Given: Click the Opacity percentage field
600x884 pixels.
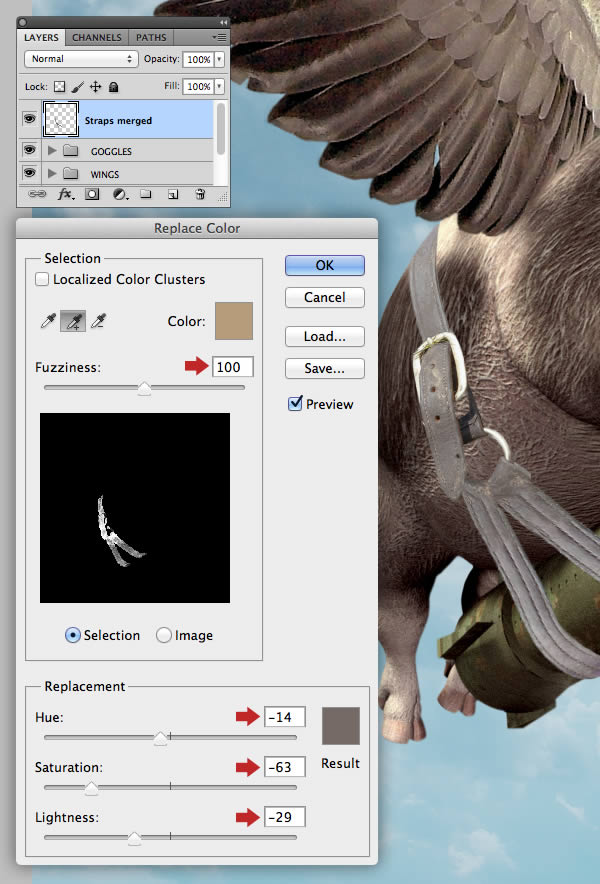Looking at the screenshot, I should [x=198, y=59].
